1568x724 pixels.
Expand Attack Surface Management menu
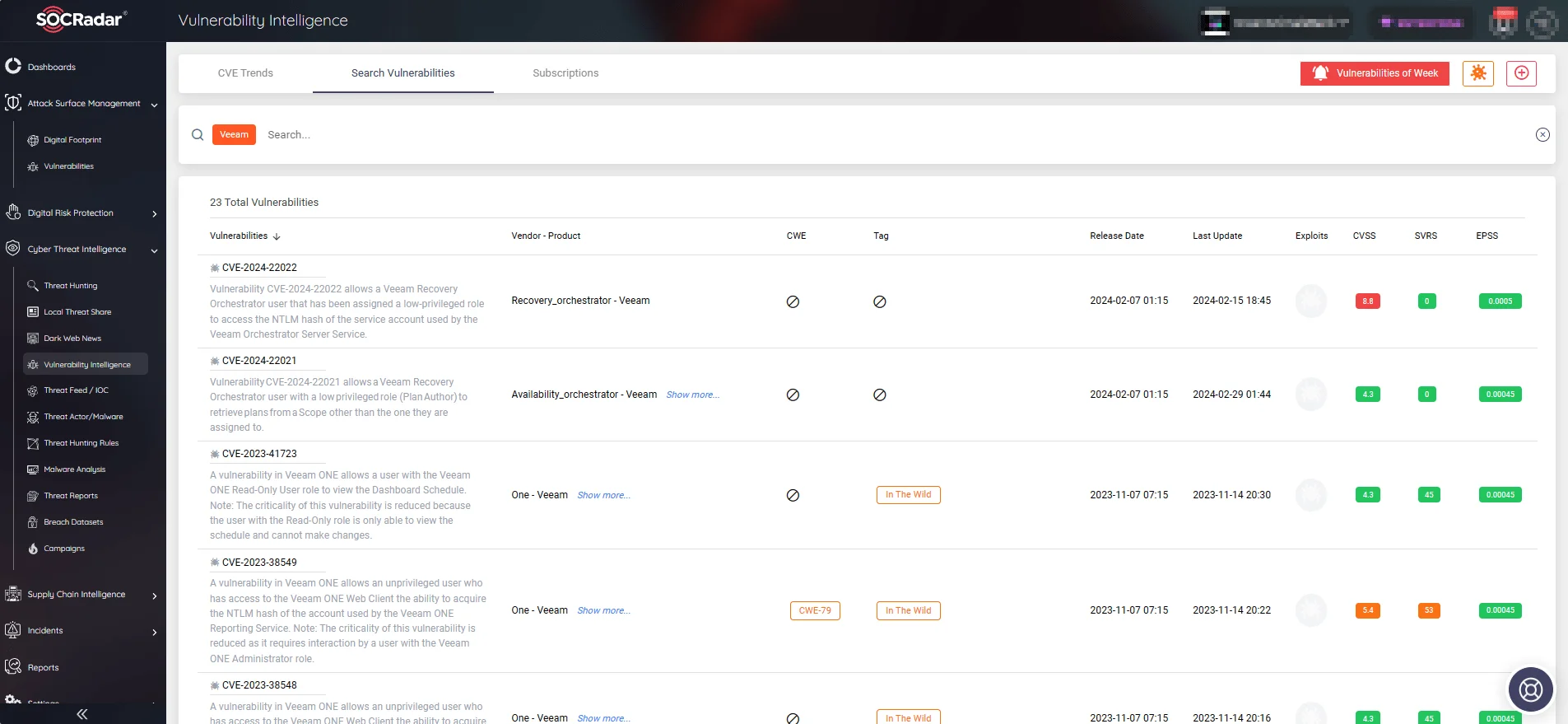pyautogui.click(x=155, y=105)
